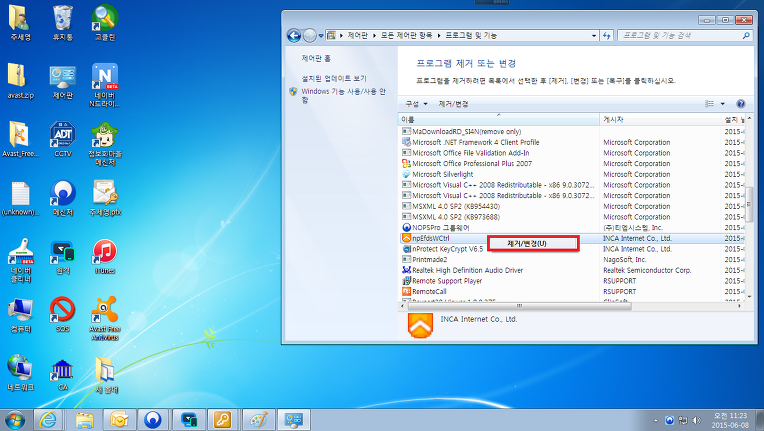Open Internet Explorer from the taskbar

[48, 420]
